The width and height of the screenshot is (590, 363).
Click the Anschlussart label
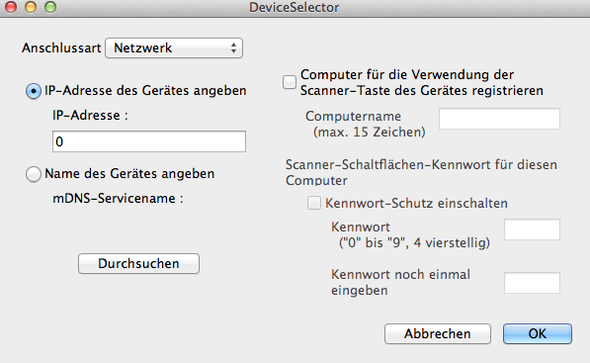[61, 48]
